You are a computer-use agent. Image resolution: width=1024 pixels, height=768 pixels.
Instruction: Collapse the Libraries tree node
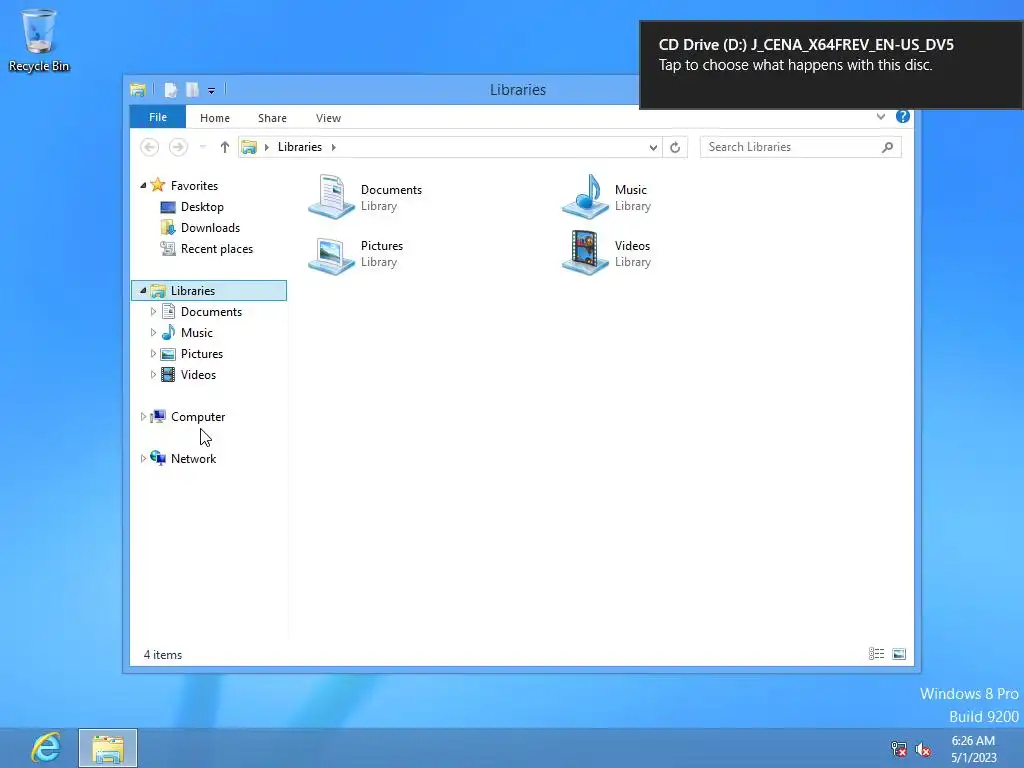point(143,291)
